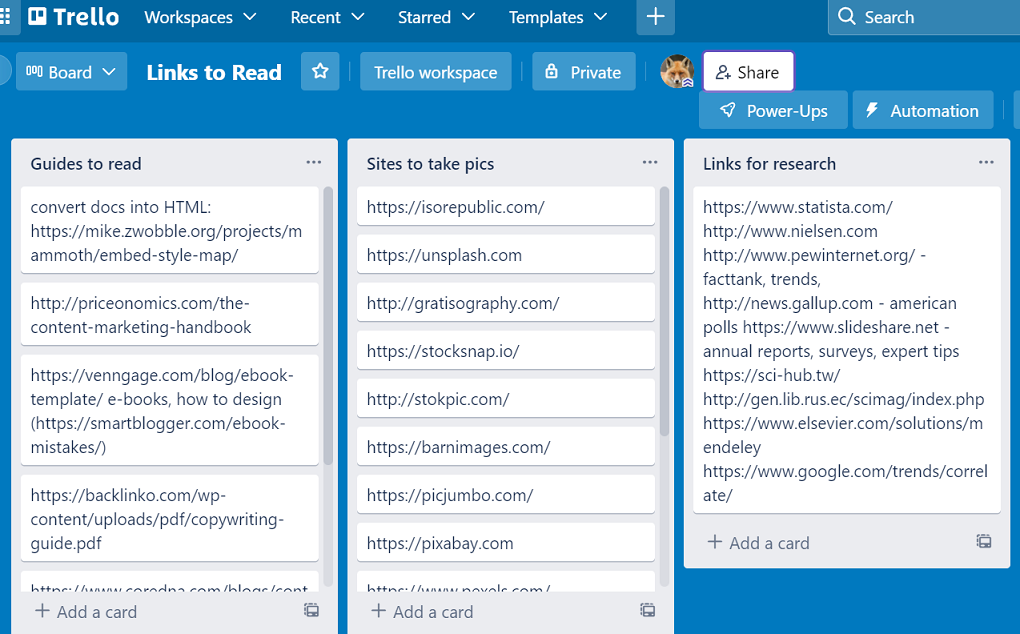Add a card to Links for research

(x=759, y=543)
